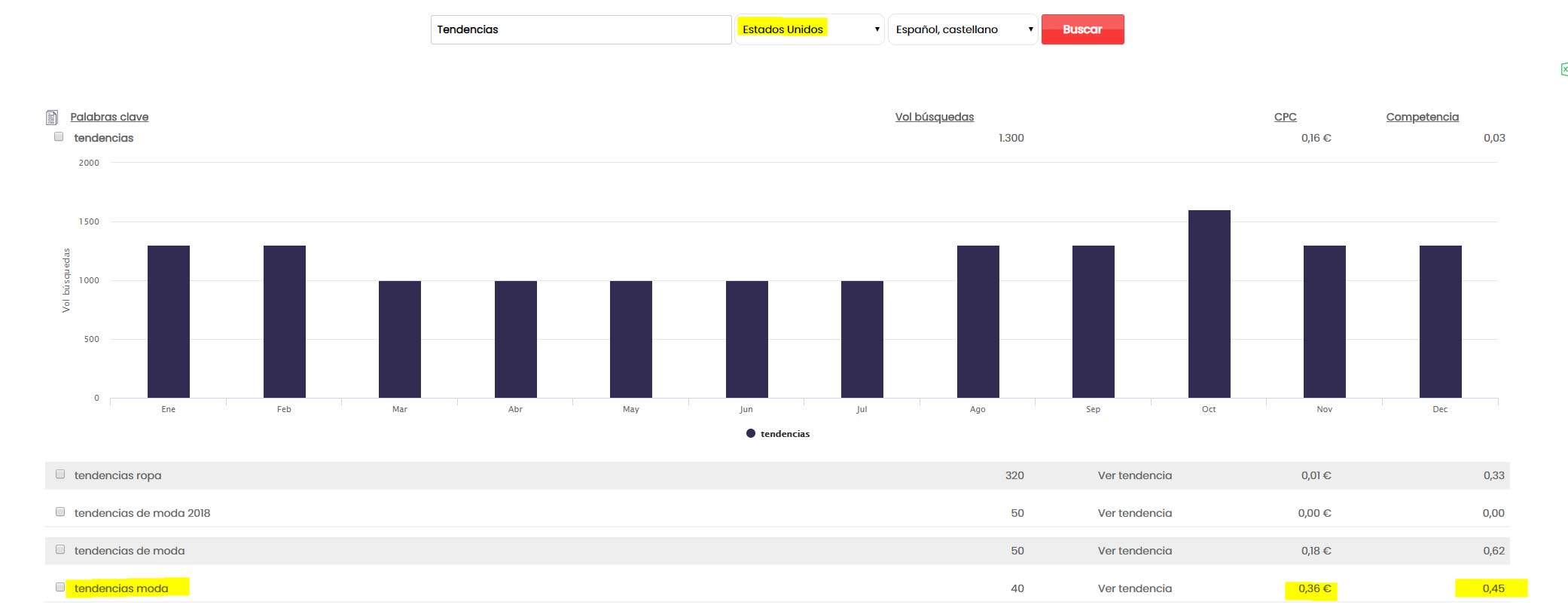
Task: Sort by CPC column header
Action: (x=1285, y=117)
